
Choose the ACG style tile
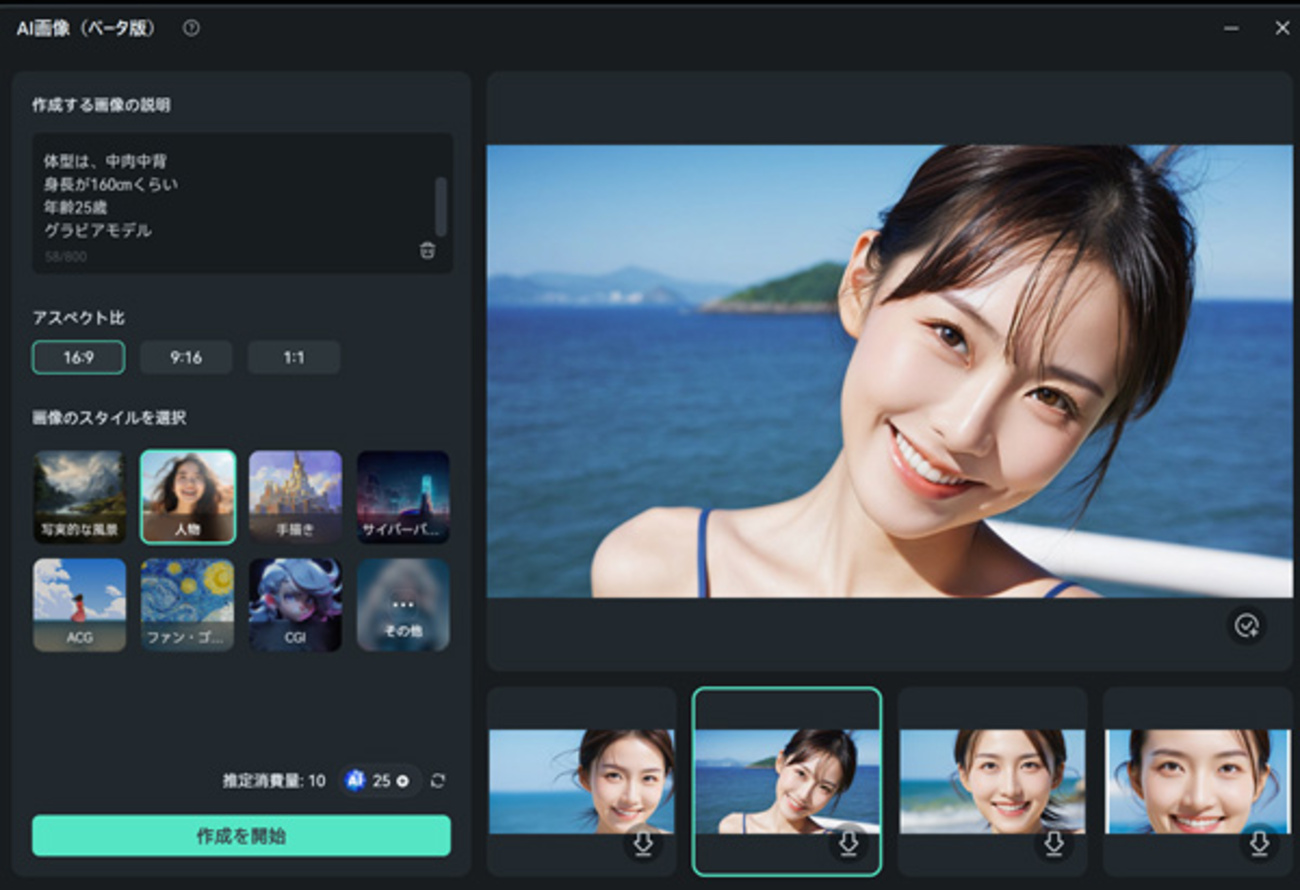click(x=79, y=605)
